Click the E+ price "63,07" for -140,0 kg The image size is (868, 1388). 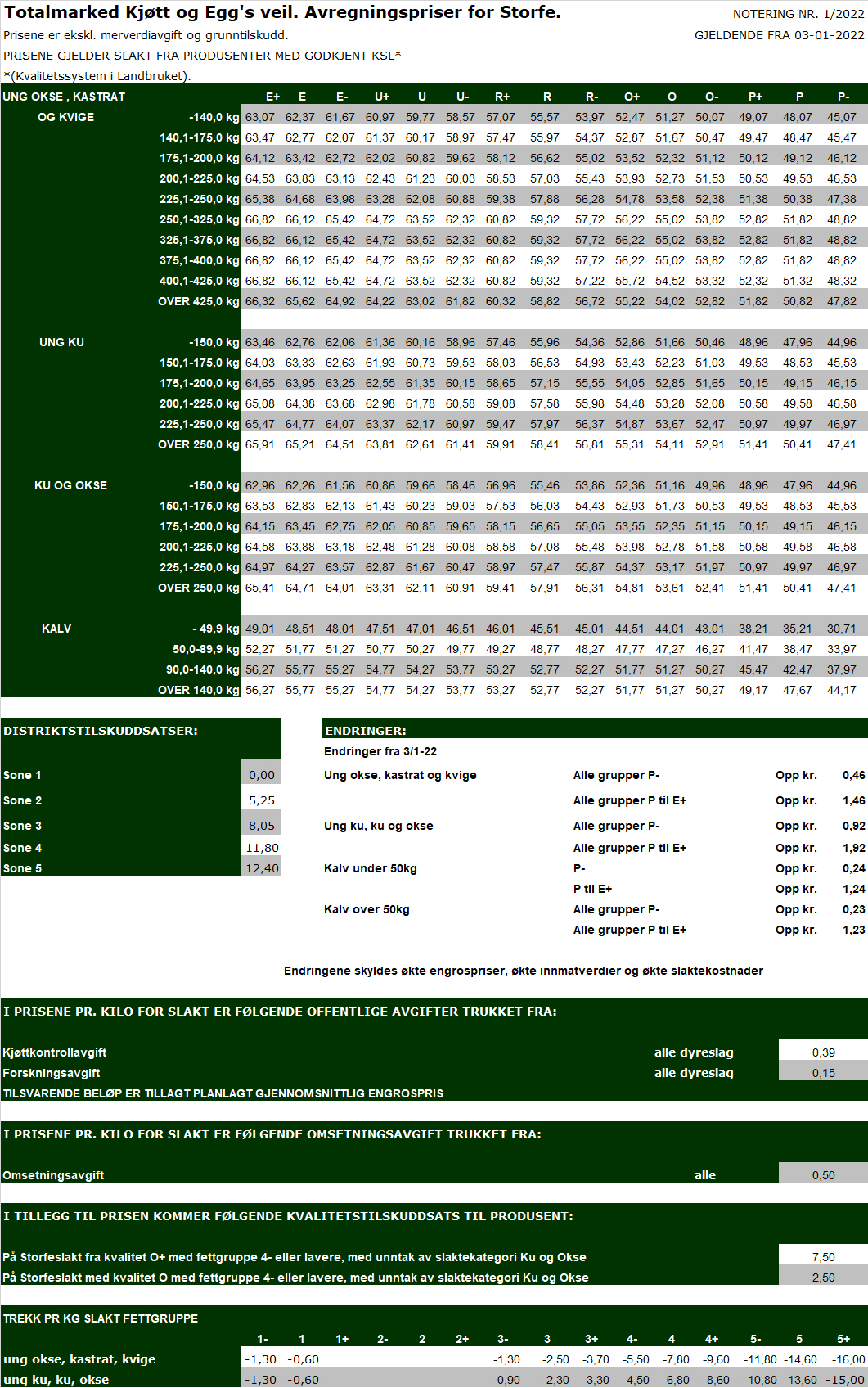pos(260,117)
